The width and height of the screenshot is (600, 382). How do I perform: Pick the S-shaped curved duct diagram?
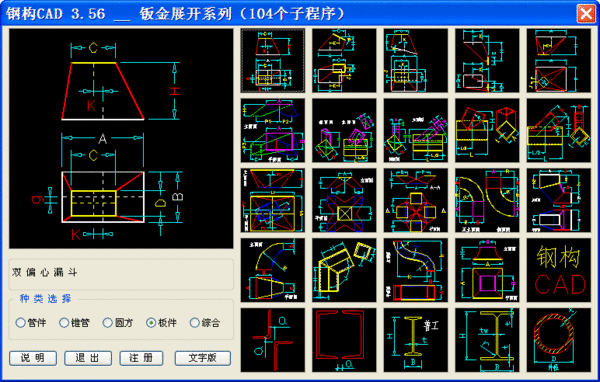(416, 270)
